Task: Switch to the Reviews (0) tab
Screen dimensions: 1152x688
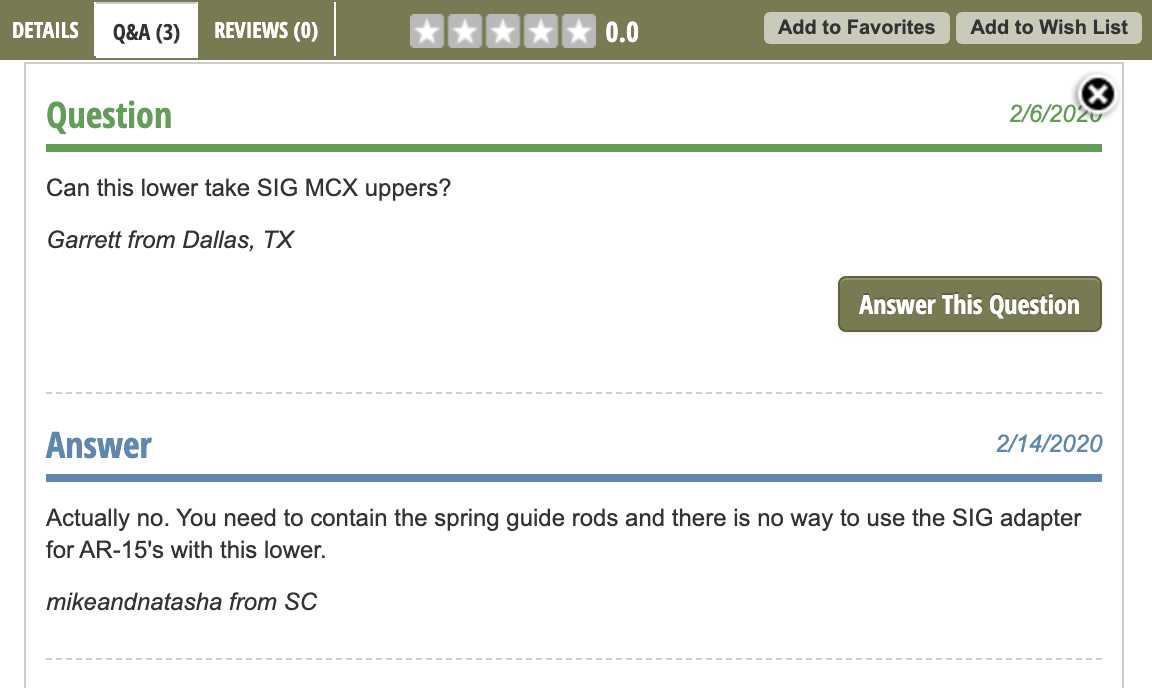Action: click(266, 31)
